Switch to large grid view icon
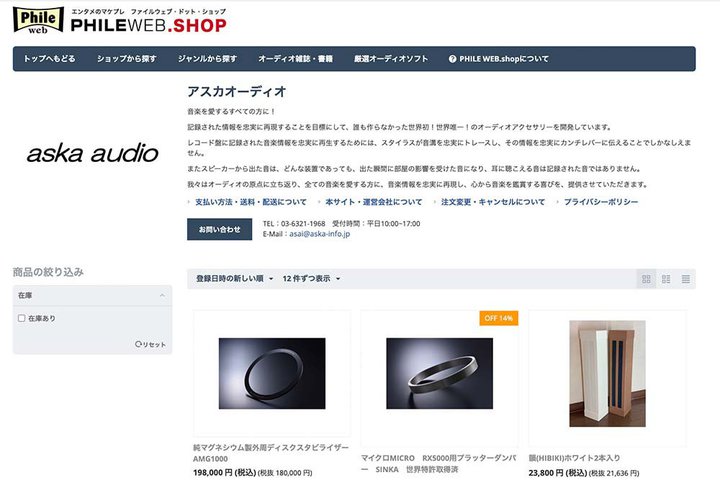 click(x=646, y=279)
